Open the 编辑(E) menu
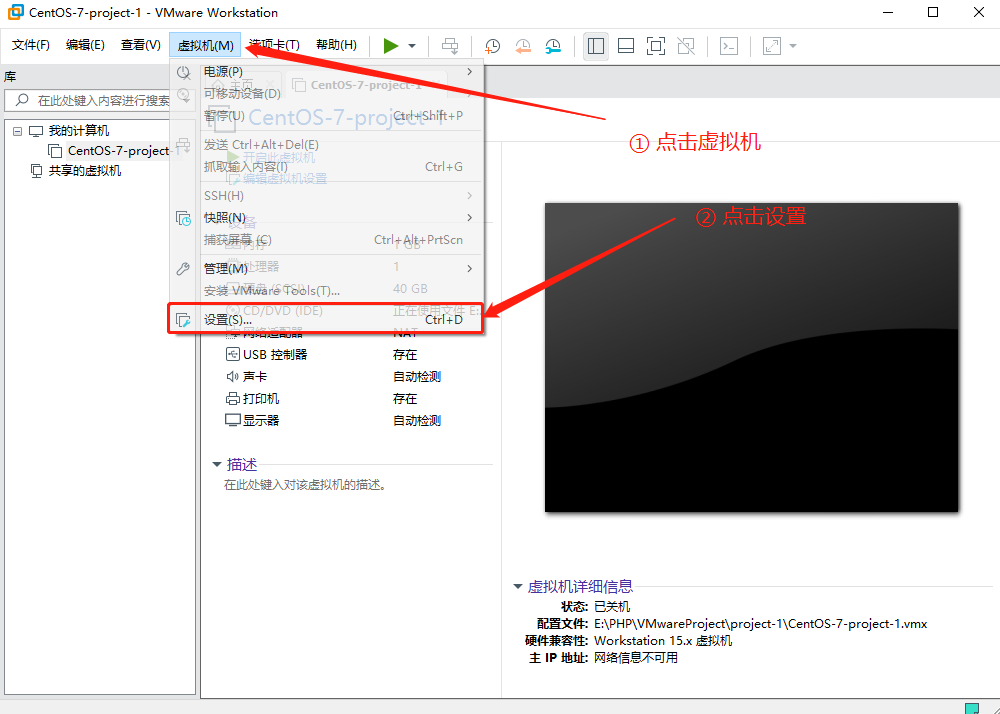 [x=85, y=45]
